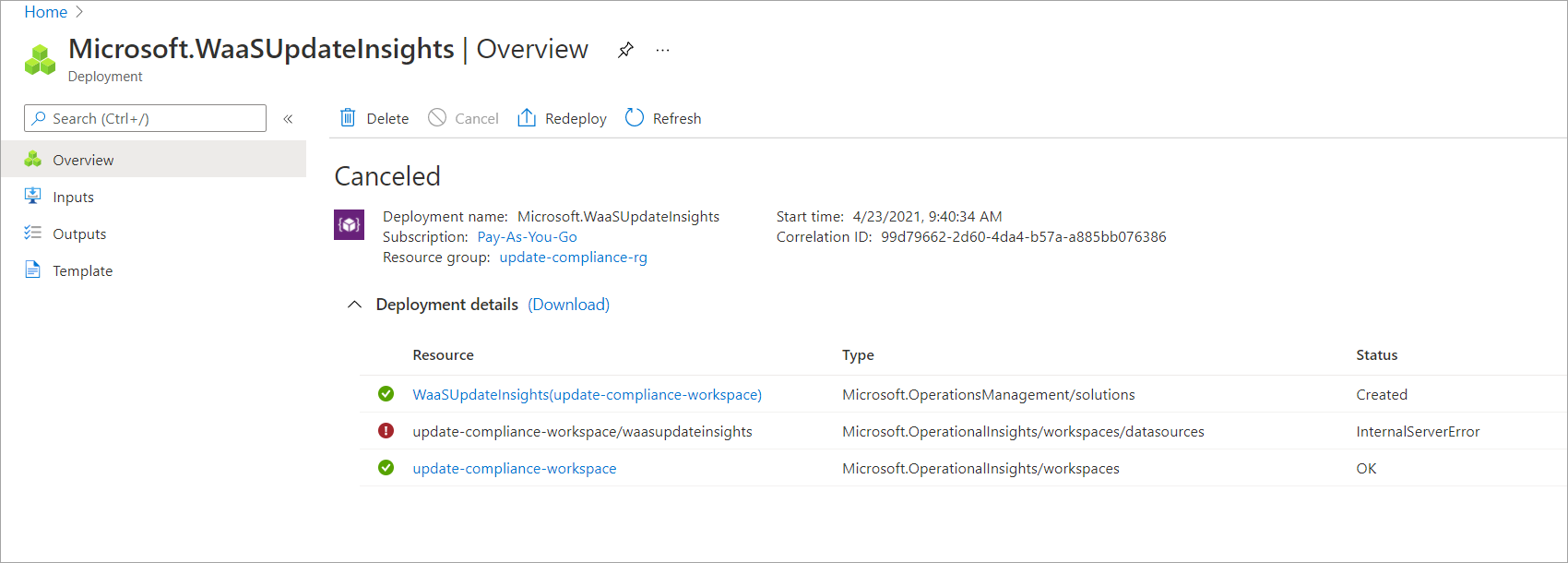
Task: Click the InternalServerError status cell
Action: (1418, 431)
